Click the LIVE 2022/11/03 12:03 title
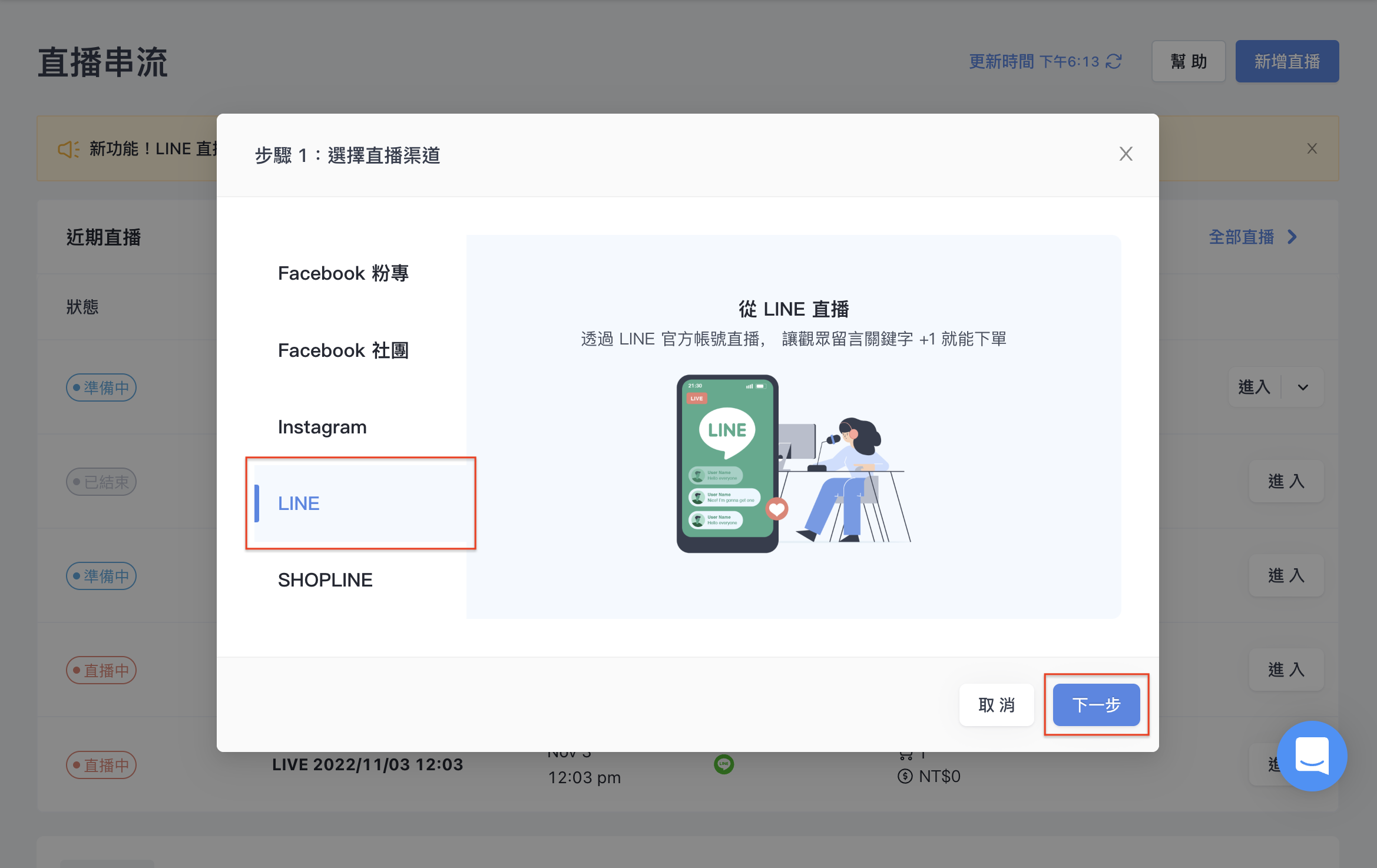Screen dimensions: 1377x868 tap(368, 764)
